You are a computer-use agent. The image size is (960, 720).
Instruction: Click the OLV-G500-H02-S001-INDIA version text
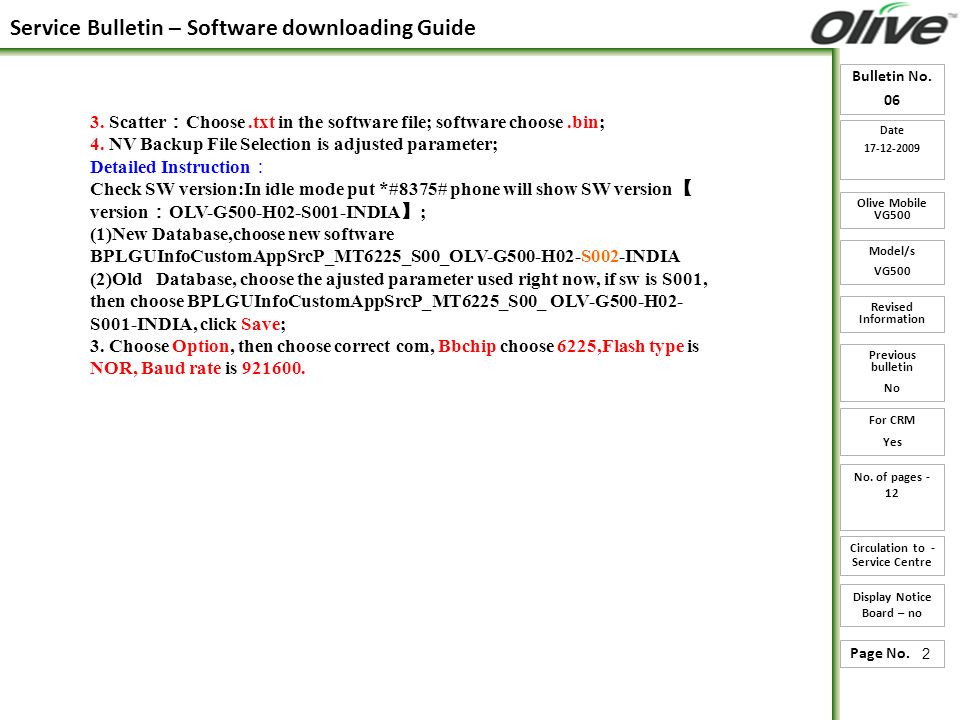click(x=285, y=212)
